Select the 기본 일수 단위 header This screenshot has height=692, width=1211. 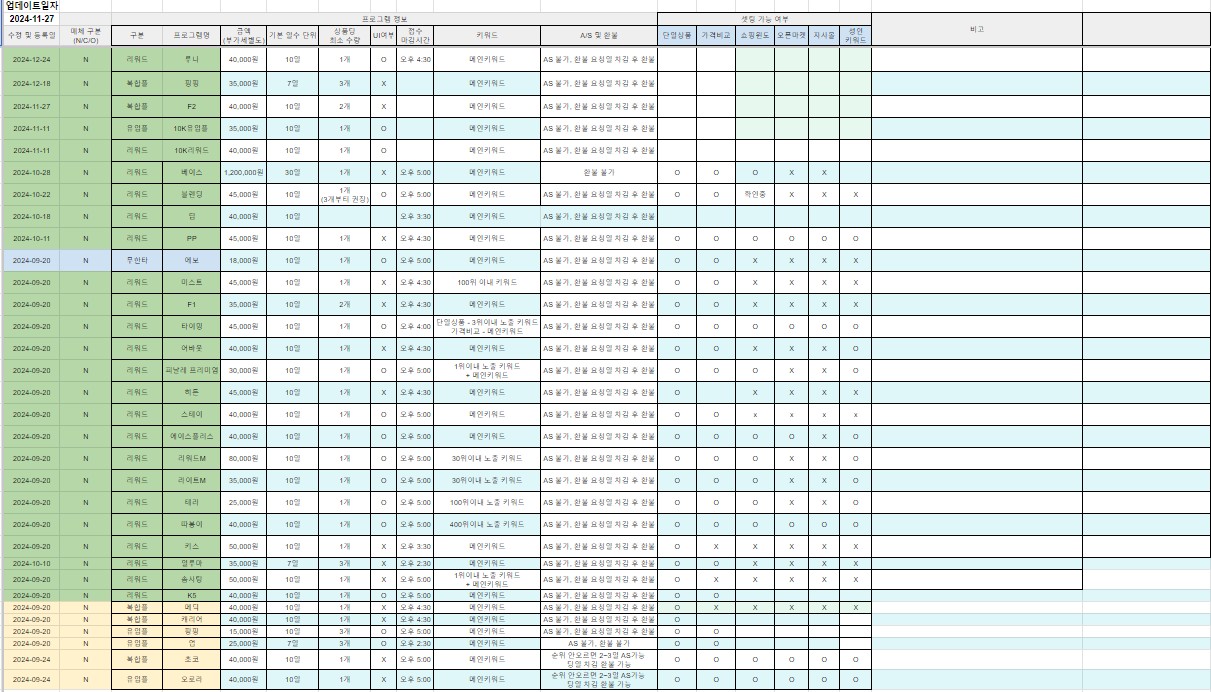pos(293,34)
